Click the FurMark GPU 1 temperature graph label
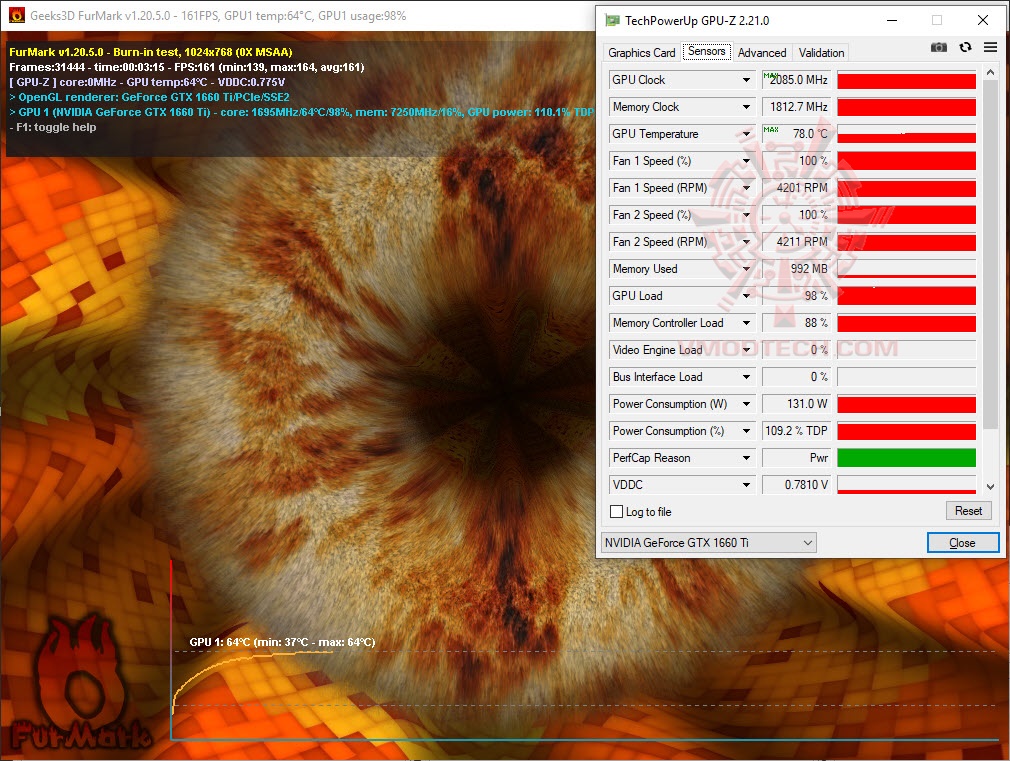 (x=282, y=642)
